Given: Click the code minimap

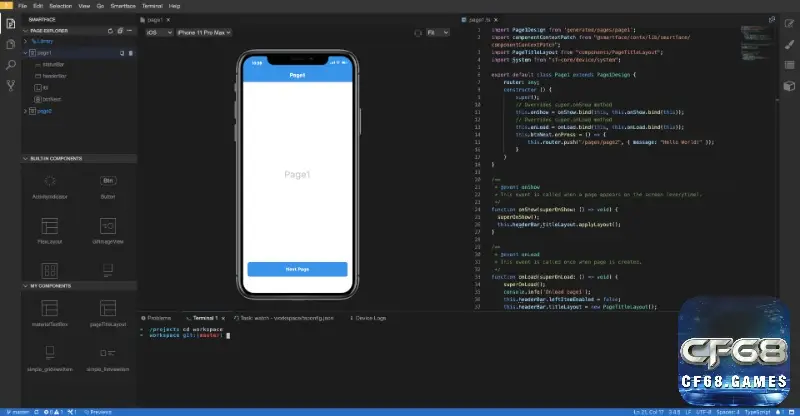Looking at the screenshot, I should [756, 44].
